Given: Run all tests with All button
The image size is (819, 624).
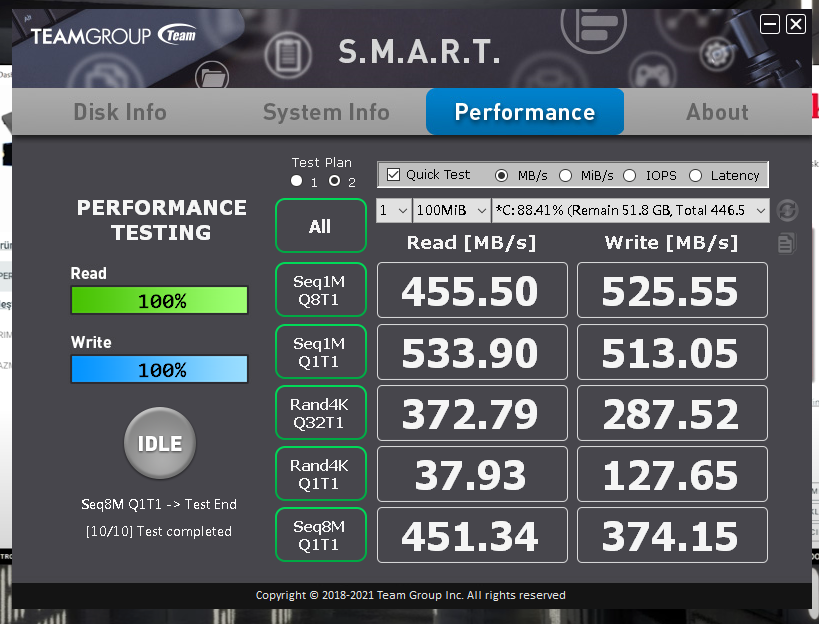Looking at the screenshot, I should [x=321, y=226].
